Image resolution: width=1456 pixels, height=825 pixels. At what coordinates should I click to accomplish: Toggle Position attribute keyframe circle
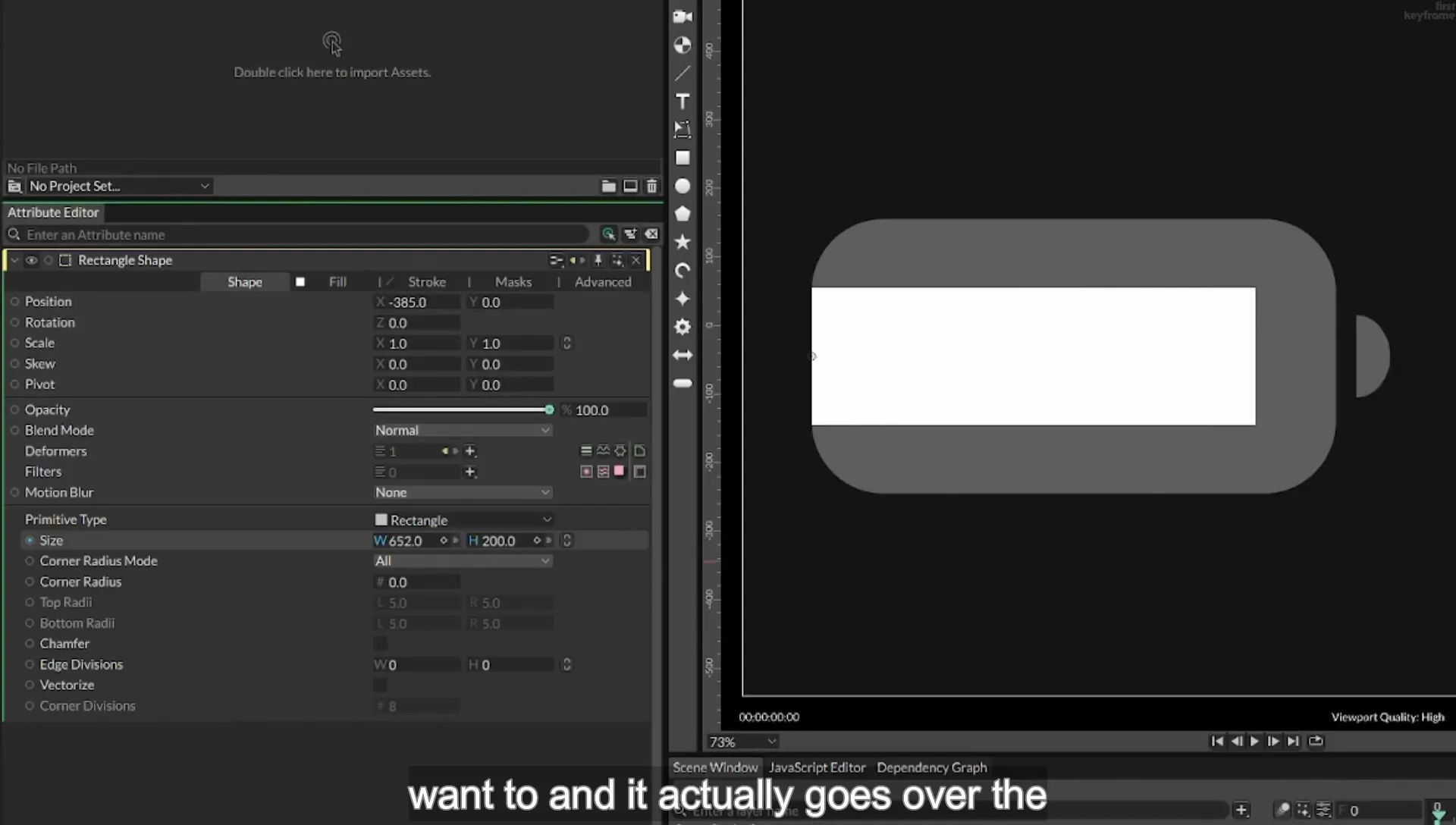coord(14,301)
